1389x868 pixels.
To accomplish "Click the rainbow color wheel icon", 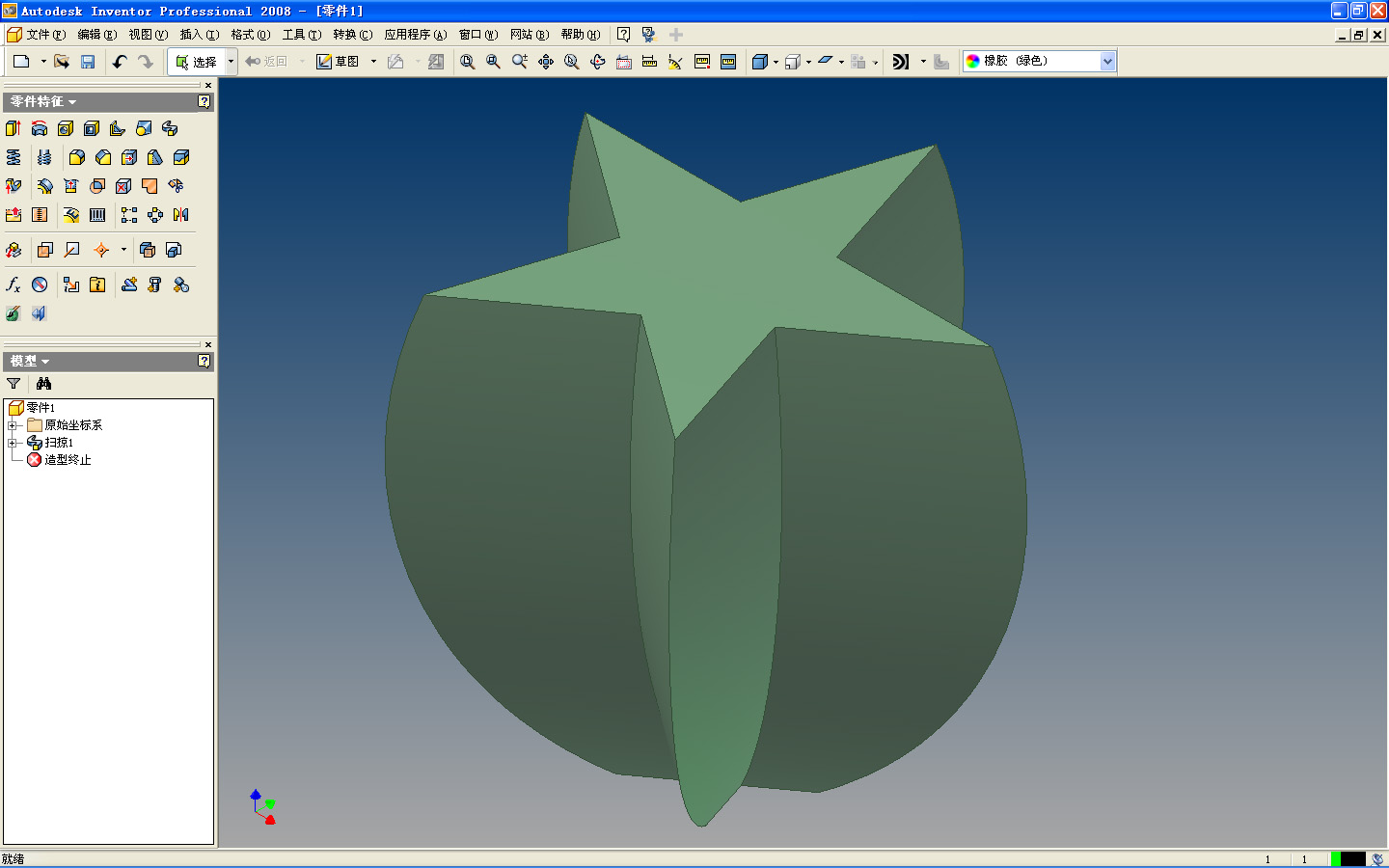I will 973,61.
